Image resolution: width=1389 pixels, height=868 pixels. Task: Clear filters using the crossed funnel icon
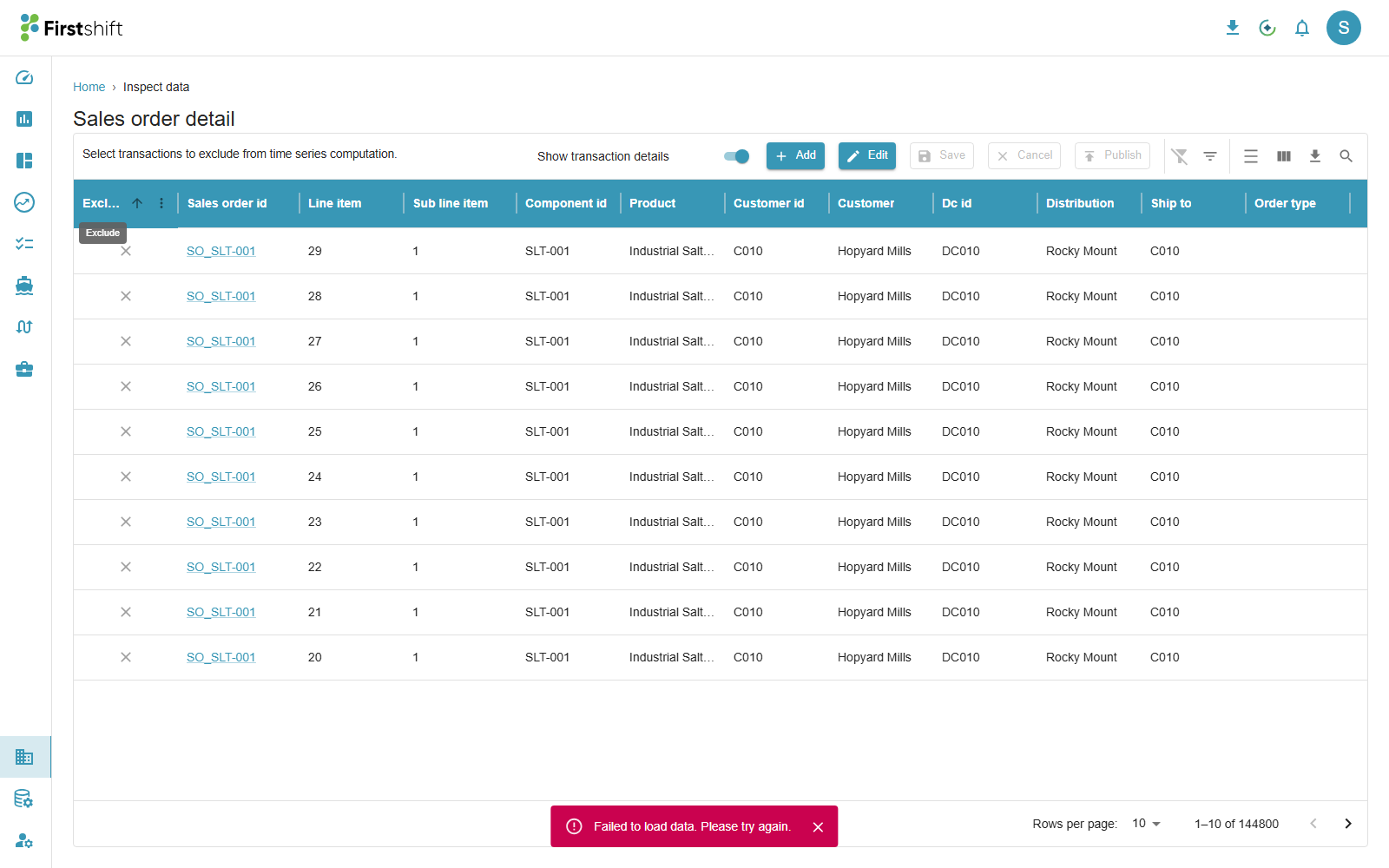click(x=1179, y=156)
